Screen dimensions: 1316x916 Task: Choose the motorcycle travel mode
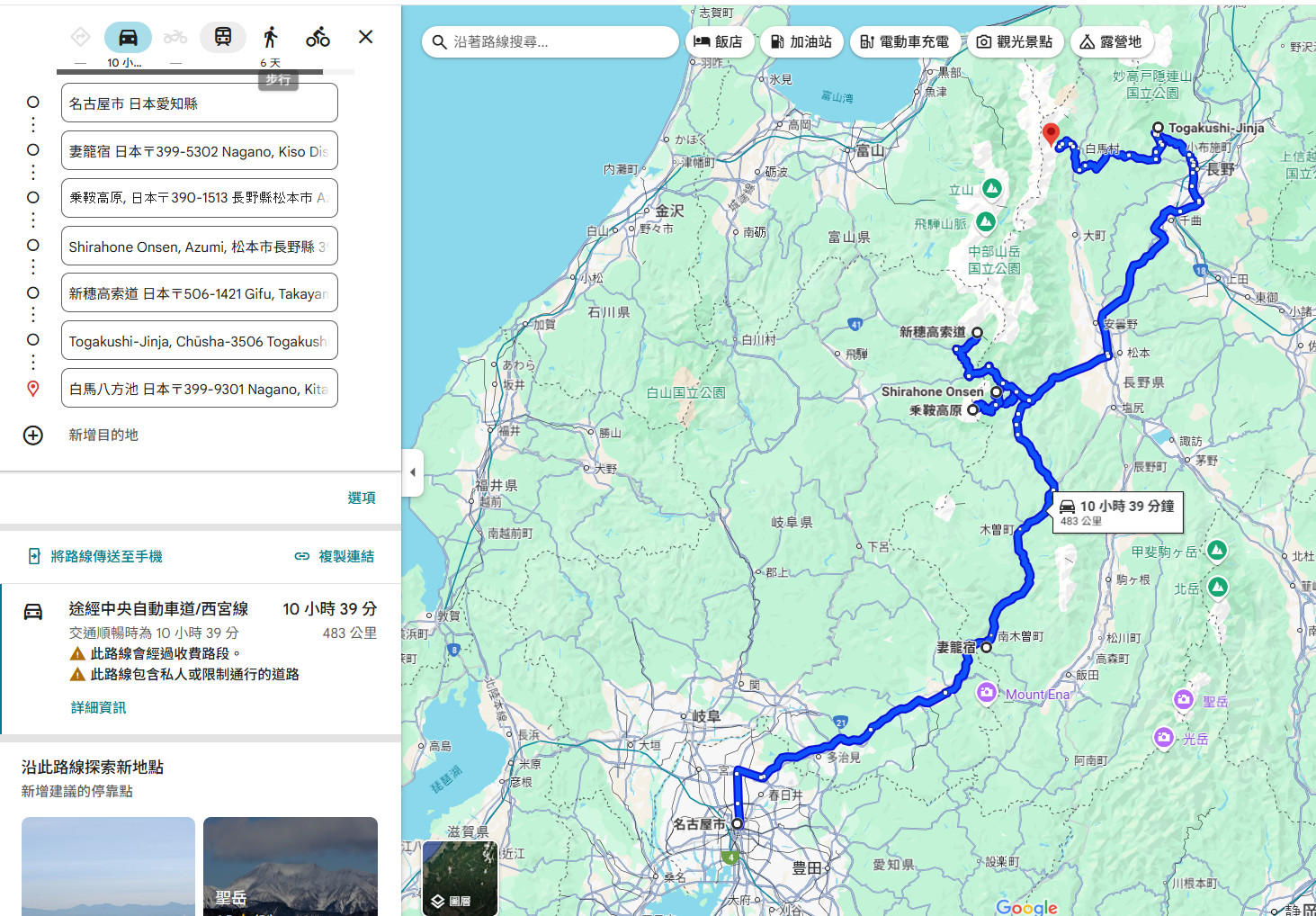(175, 38)
